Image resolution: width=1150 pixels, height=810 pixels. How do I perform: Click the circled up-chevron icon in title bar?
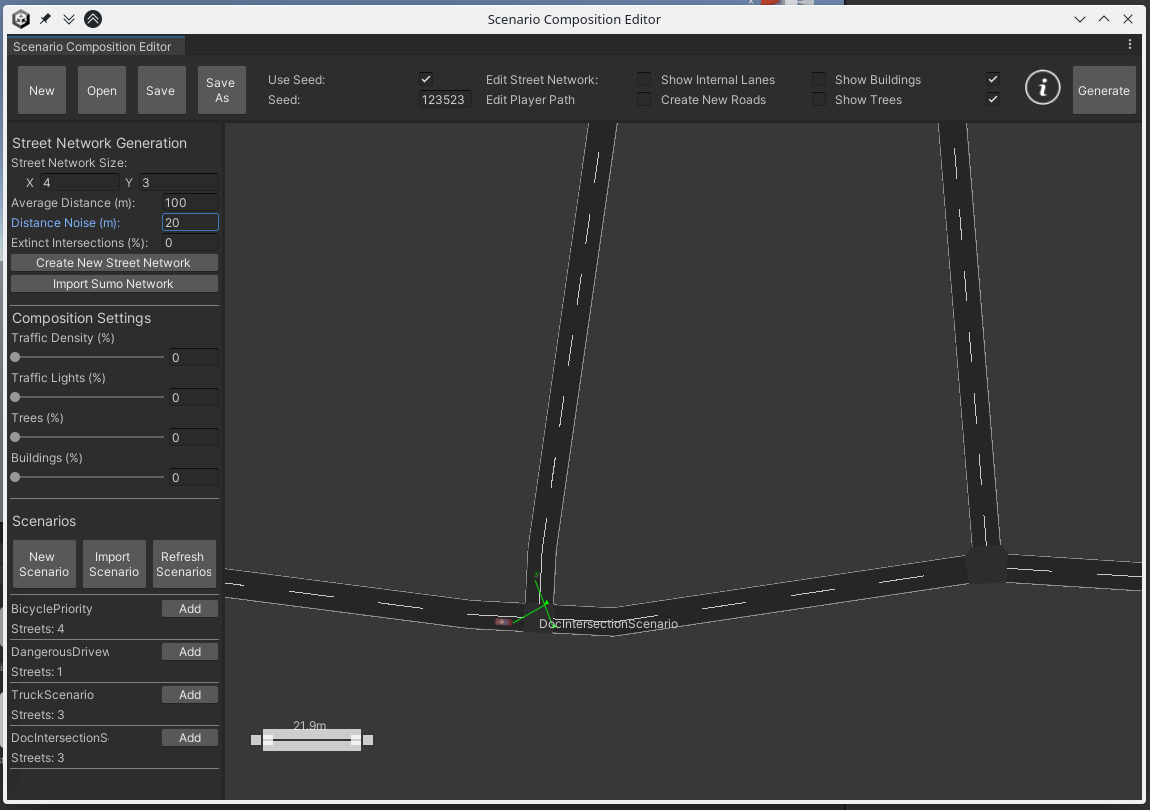click(93, 19)
